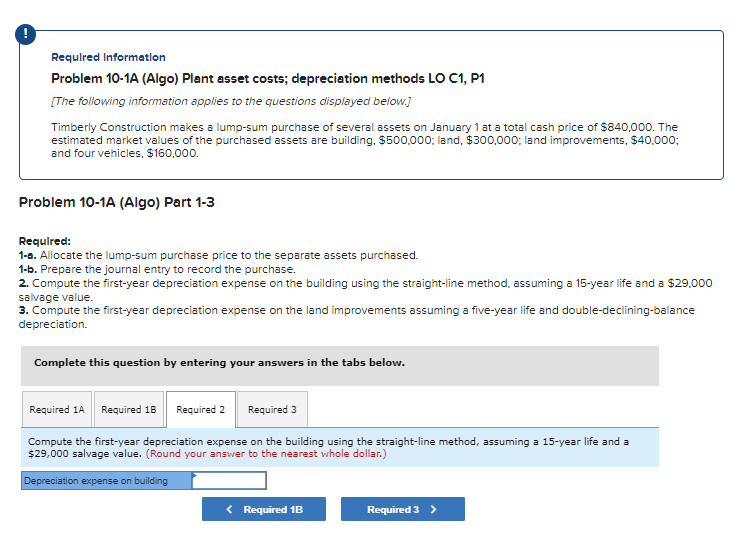The width and height of the screenshot is (740, 539).
Task: Advance with the Required 3 button
Action: click(x=403, y=509)
